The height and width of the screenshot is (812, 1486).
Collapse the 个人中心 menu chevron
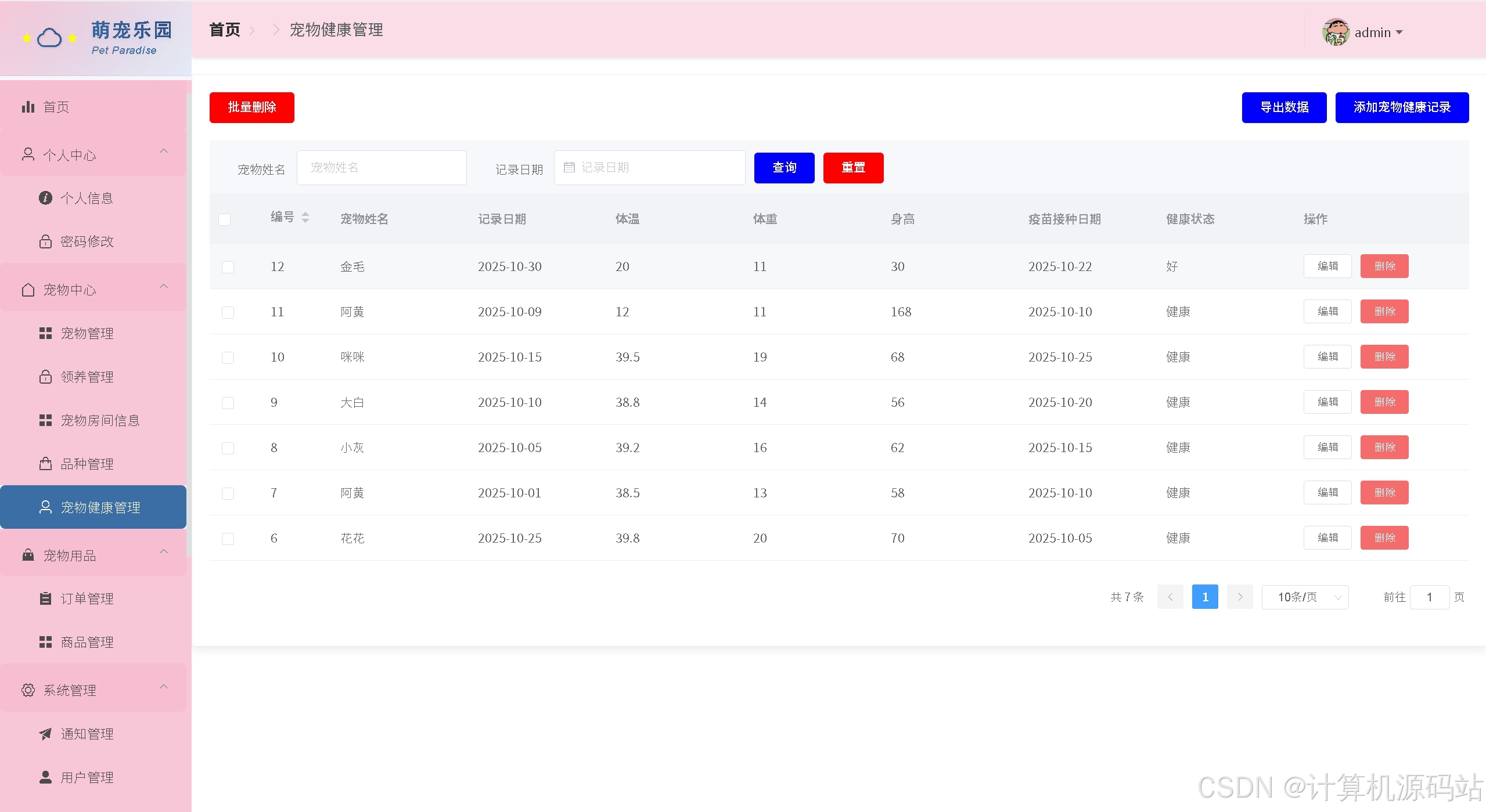coord(164,151)
